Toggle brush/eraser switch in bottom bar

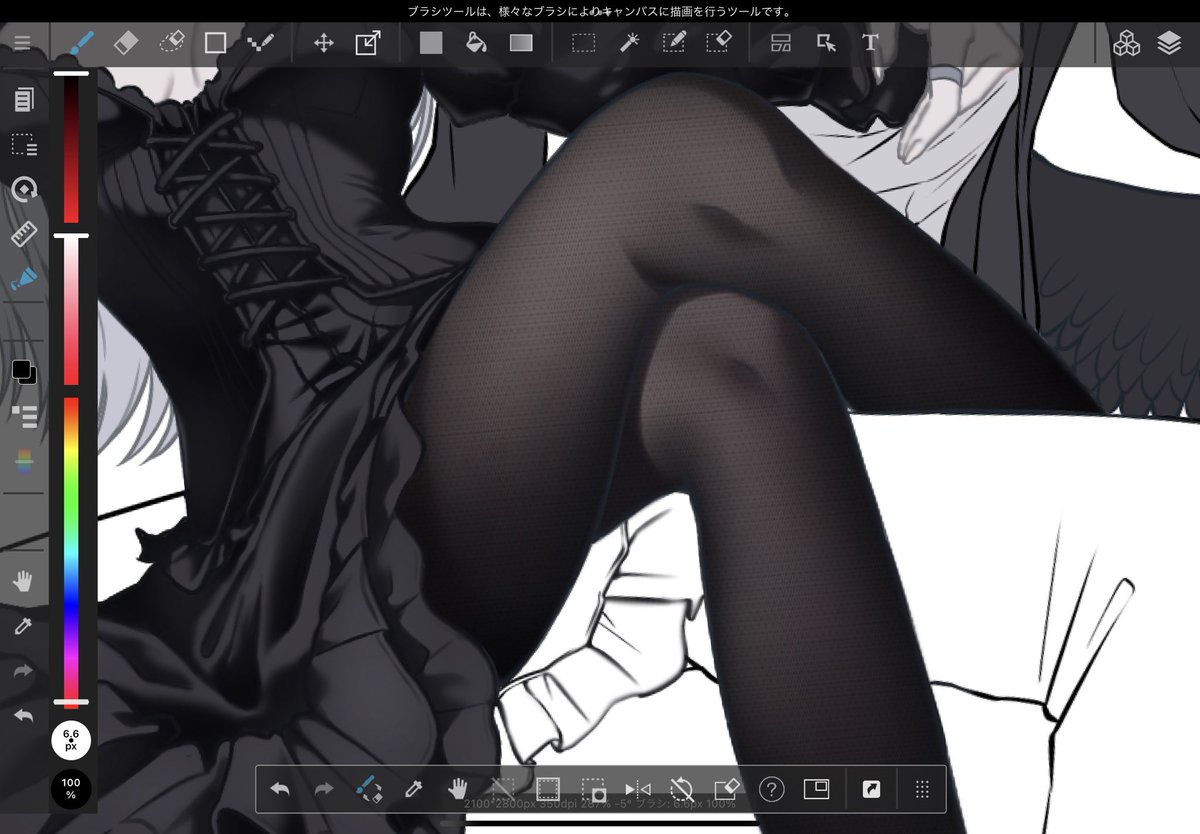pos(368,789)
